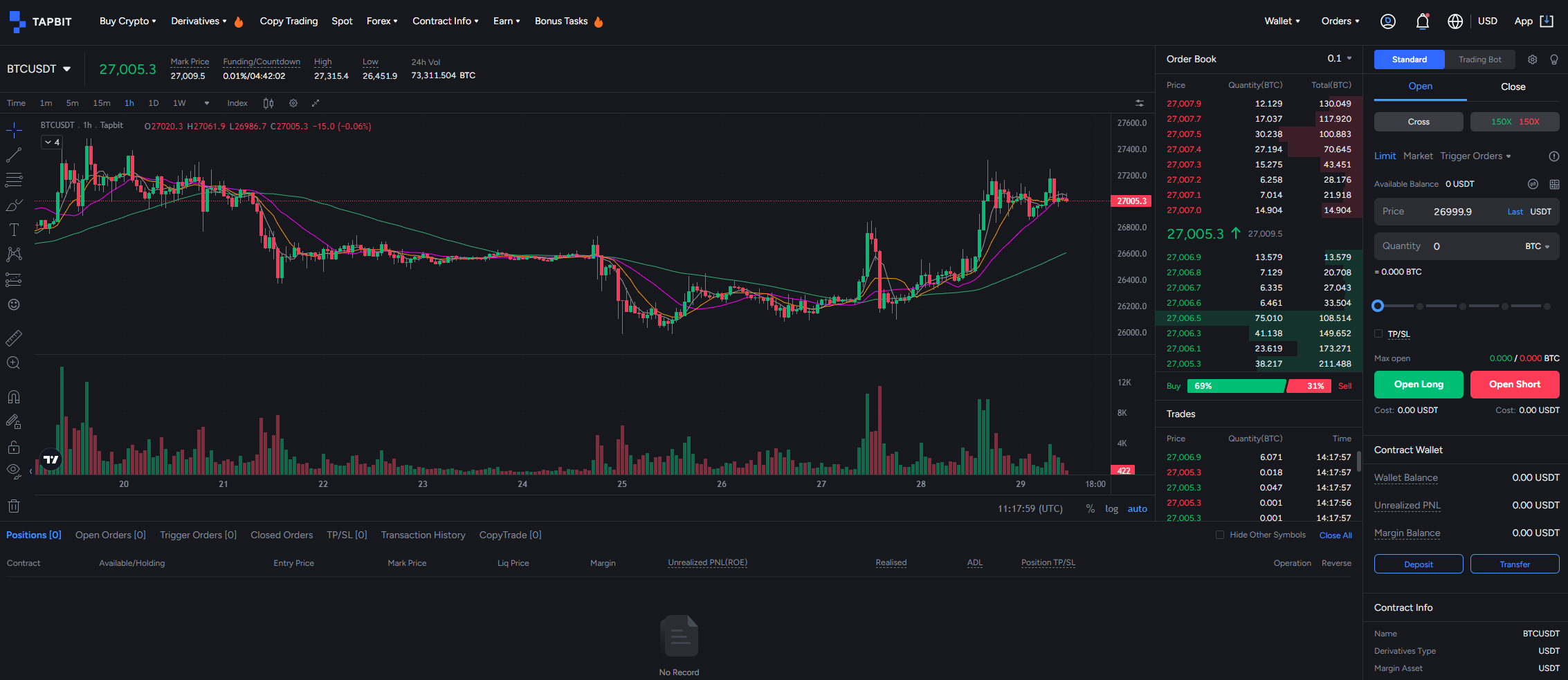Screen dimensions: 1568x680
Task: Click the position size slider handle
Action: (x=1378, y=306)
